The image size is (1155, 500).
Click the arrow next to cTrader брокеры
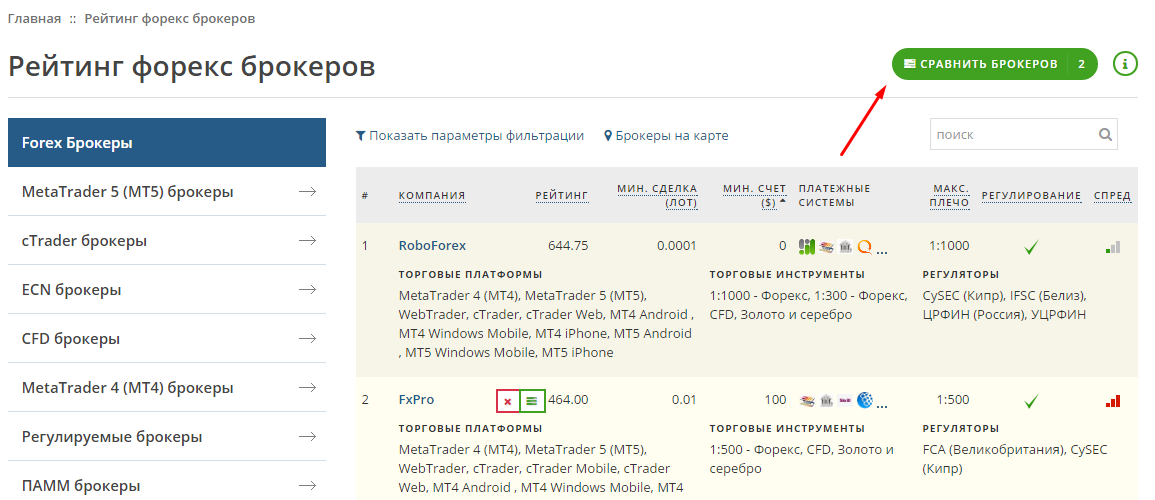pos(307,241)
